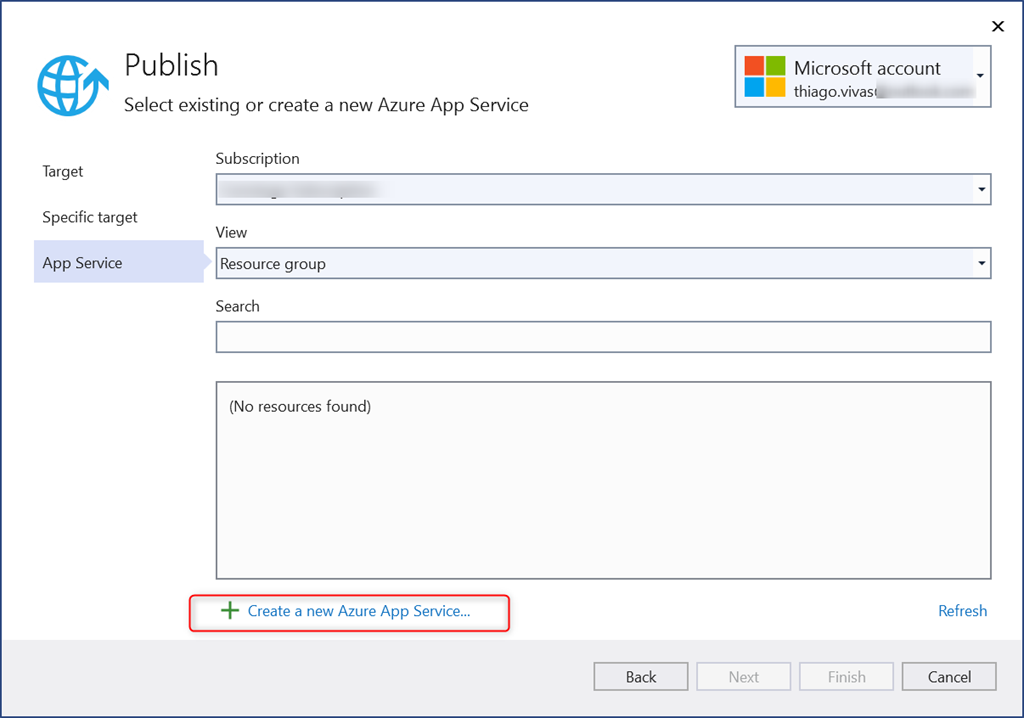Click the Finish button
The height and width of the screenshot is (718, 1024).
pos(846,677)
